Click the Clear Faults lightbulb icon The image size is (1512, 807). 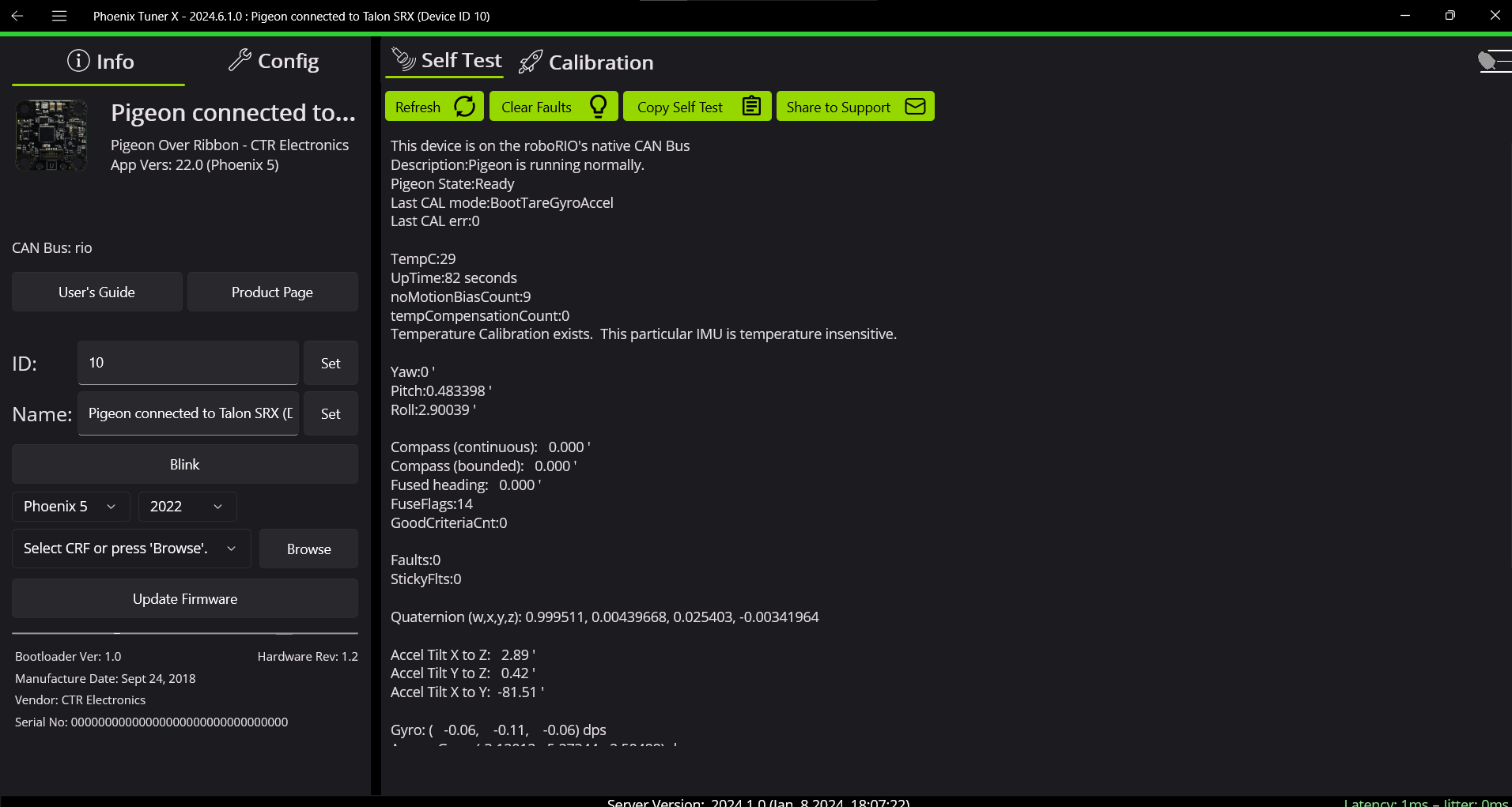[x=599, y=106]
